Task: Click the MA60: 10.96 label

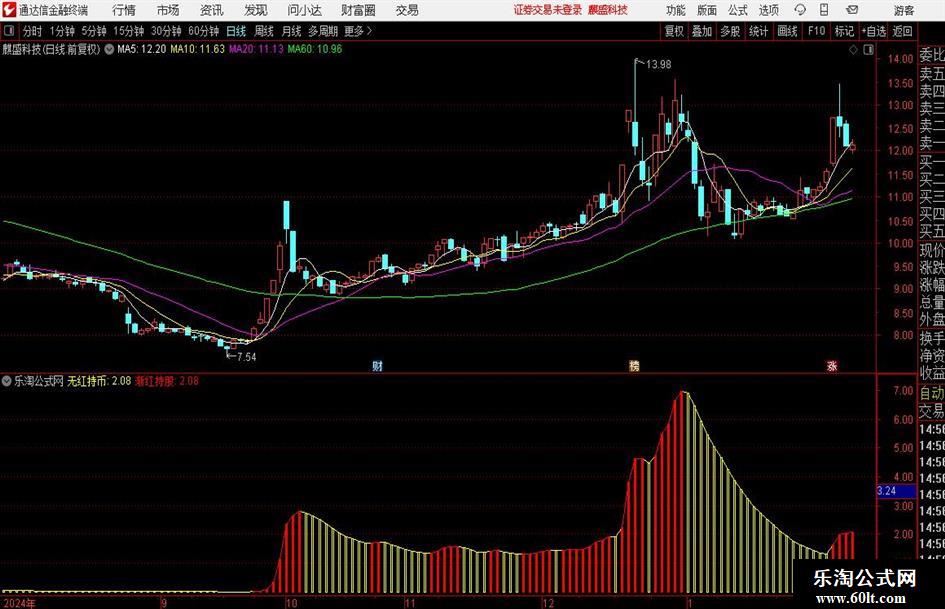Action: click(315, 49)
